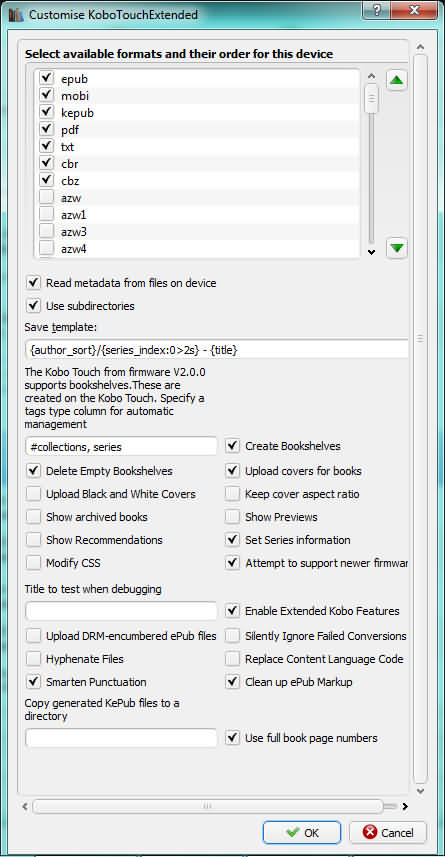Move selected format down with green arrow
Screen dimensions: 445x857
pos(397,248)
